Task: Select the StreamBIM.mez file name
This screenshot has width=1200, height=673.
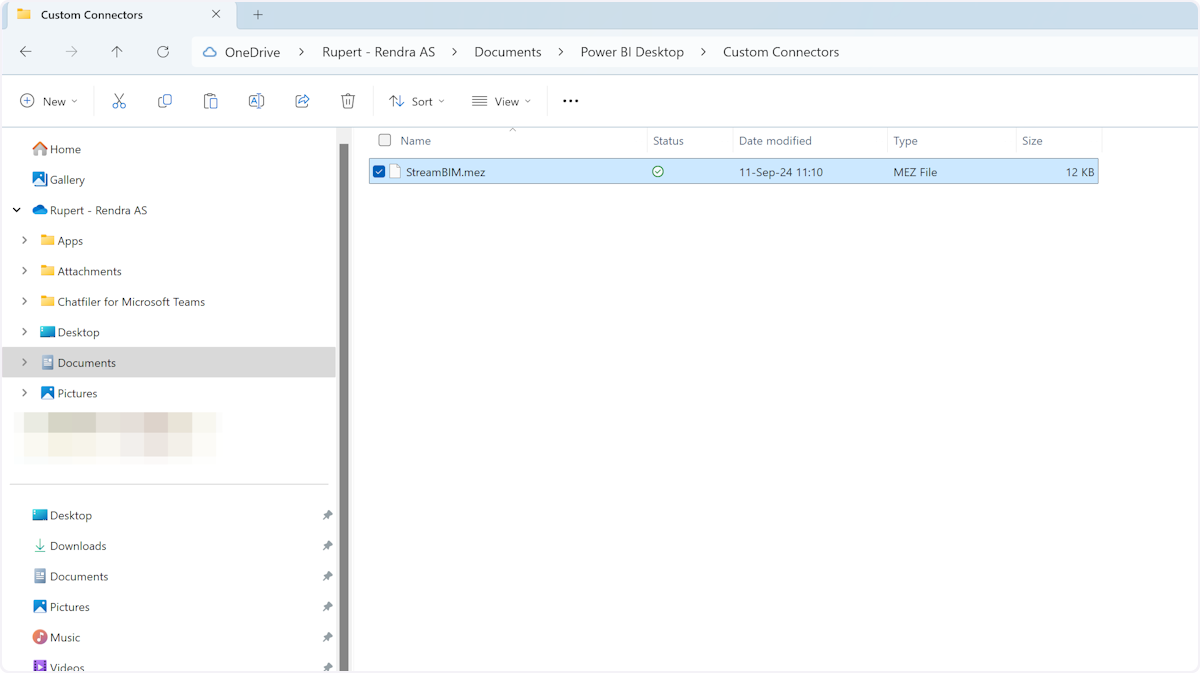Action: pyautogui.click(x=446, y=172)
